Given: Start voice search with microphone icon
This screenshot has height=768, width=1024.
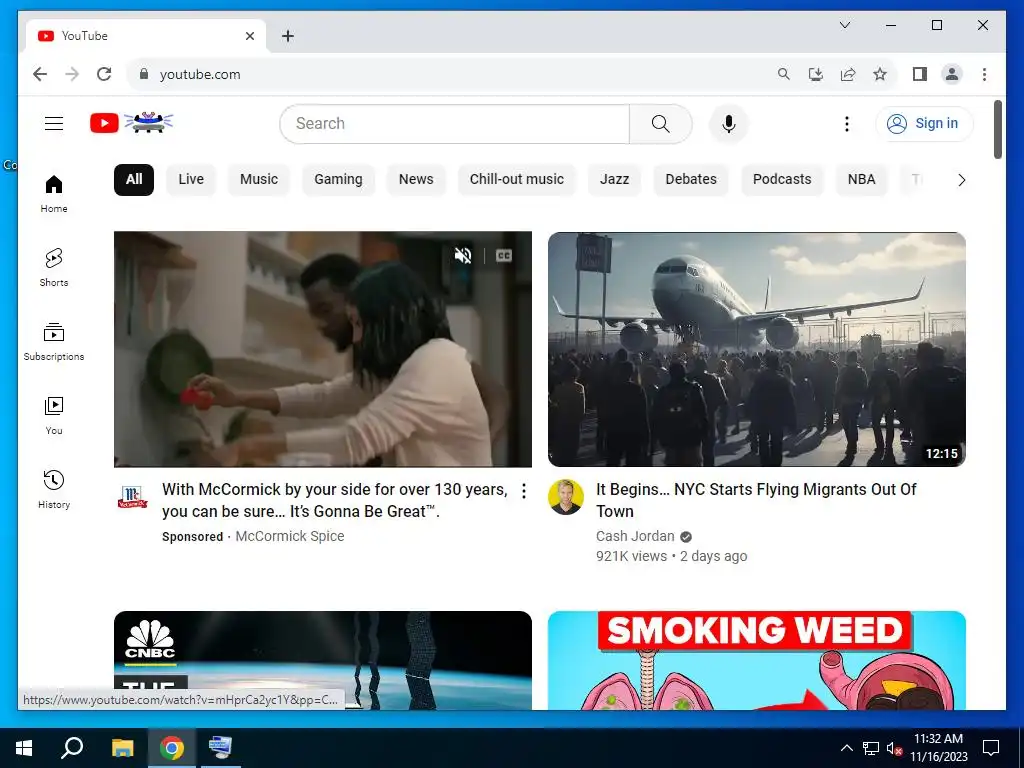Looking at the screenshot, I should pyautogui.click(x=729, y=124).
